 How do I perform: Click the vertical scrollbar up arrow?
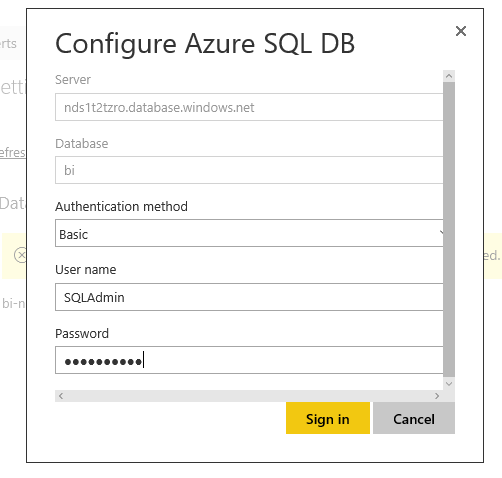(x=449, y=76)
